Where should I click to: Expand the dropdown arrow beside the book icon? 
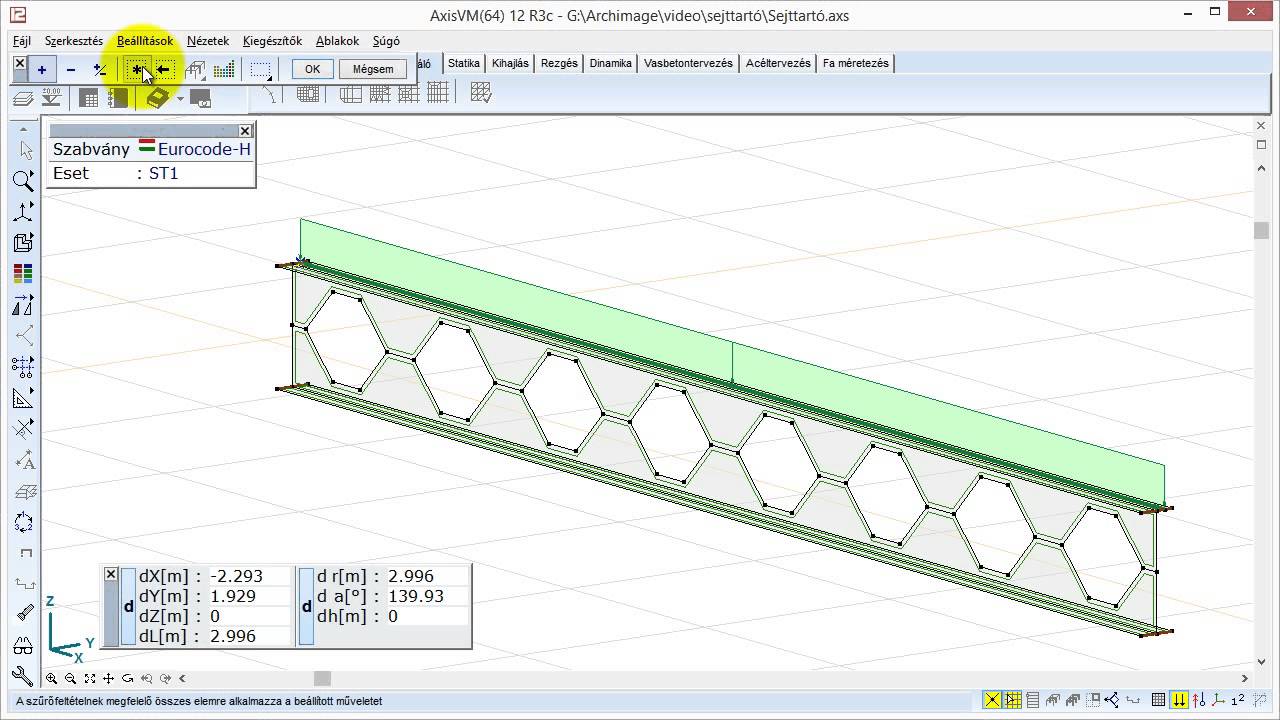[x=180, y=98]
